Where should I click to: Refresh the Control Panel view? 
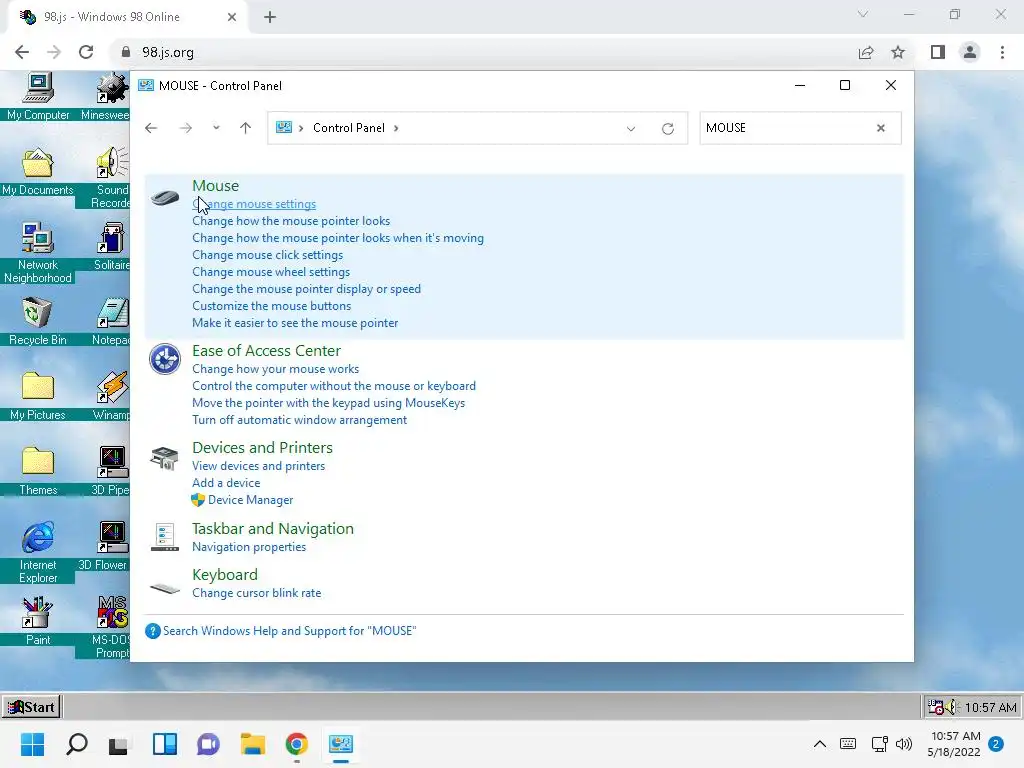(667, 129)
